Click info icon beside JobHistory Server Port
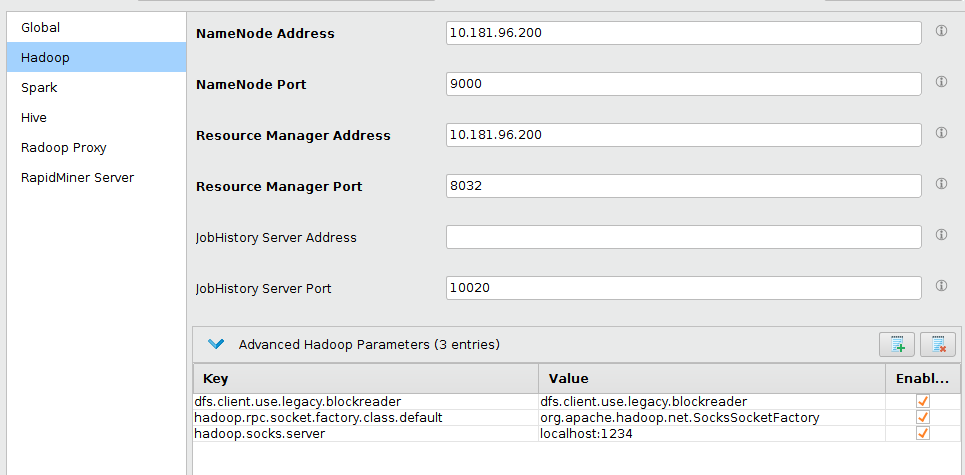965x475 pixels. (x=941, y=286)
